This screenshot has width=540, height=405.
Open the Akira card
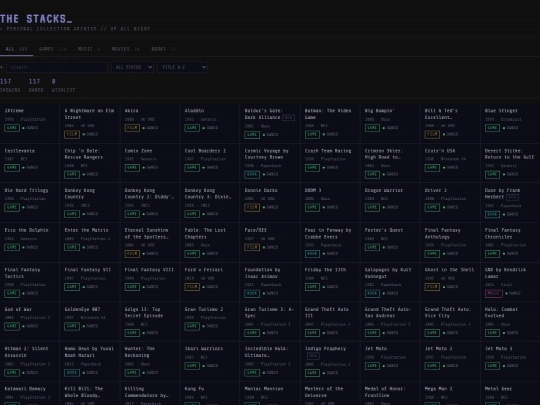(150, 123)
